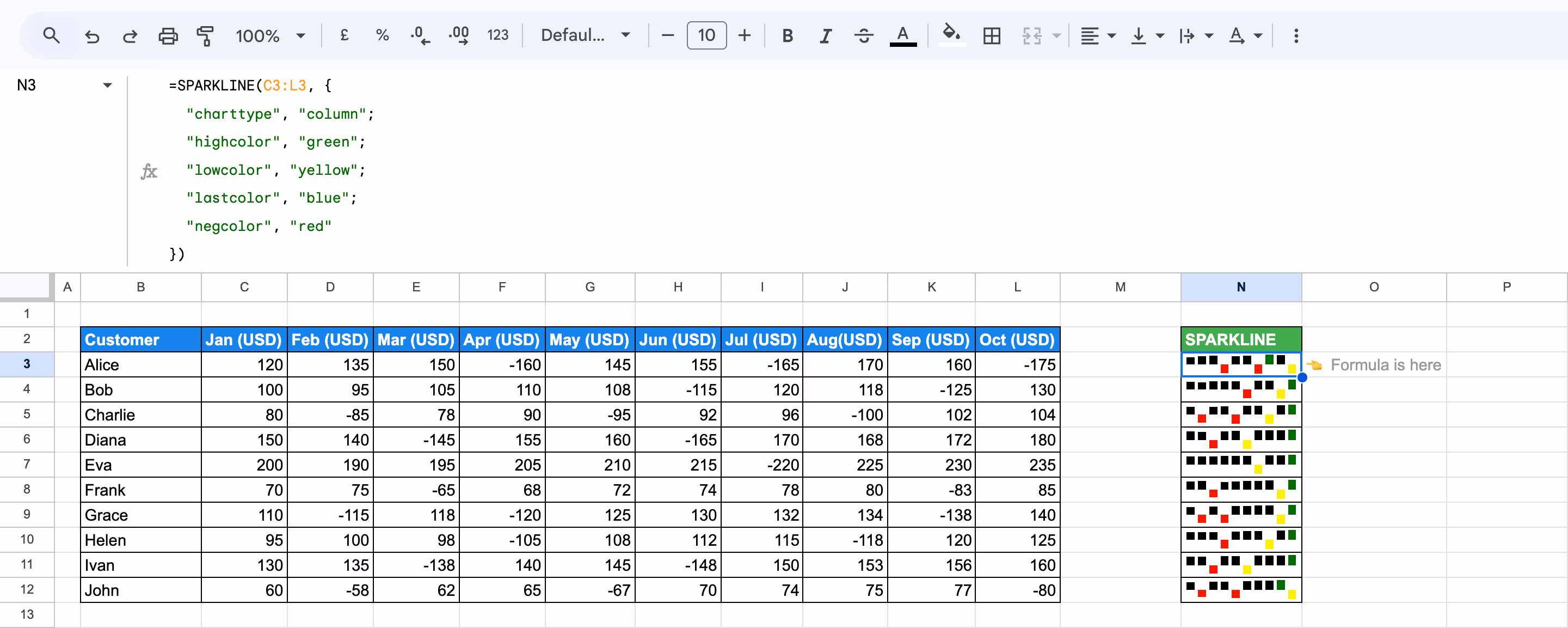Open more number formats with 123 button

[x=498, y=35]
